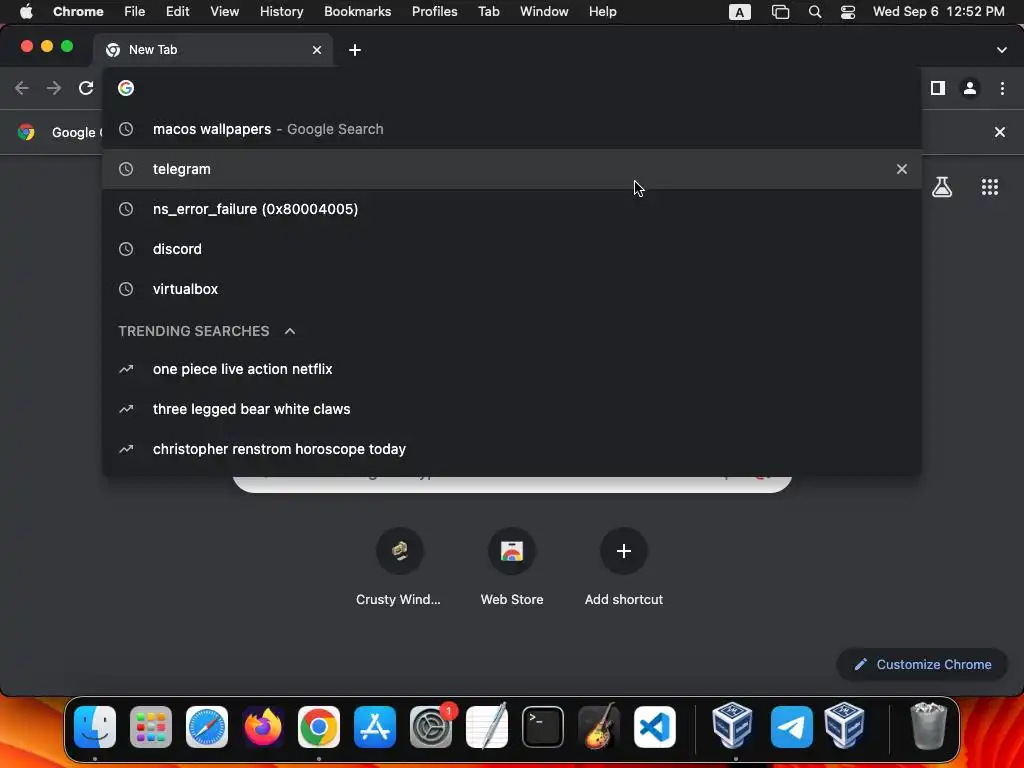
Task: Open System Settings from the Dock
Action: tap(431, 727)
